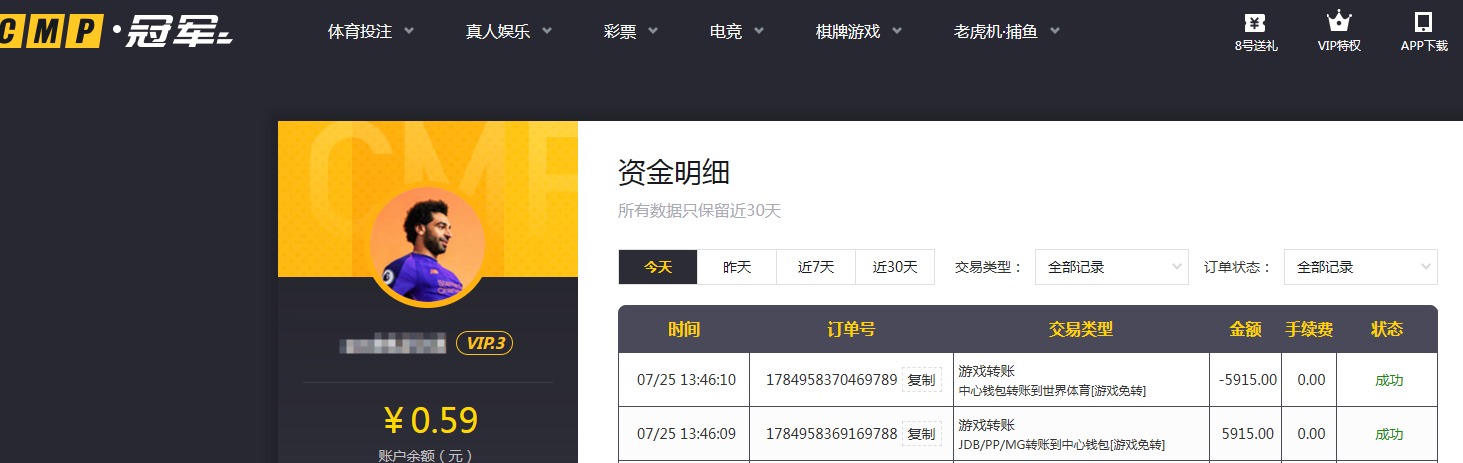Click the 时间 column header
Image resolution: width=1463 pixels, height=463 pixels.
tap(684, 329)
